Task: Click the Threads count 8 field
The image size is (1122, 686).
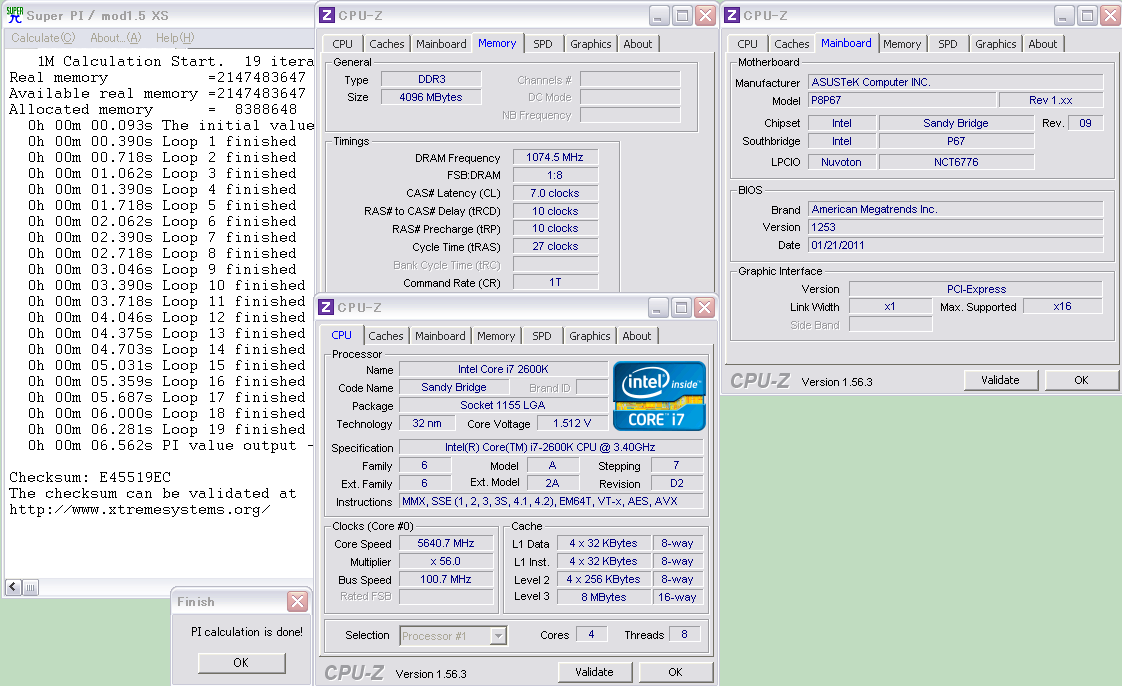Action: tap(684, 634)
